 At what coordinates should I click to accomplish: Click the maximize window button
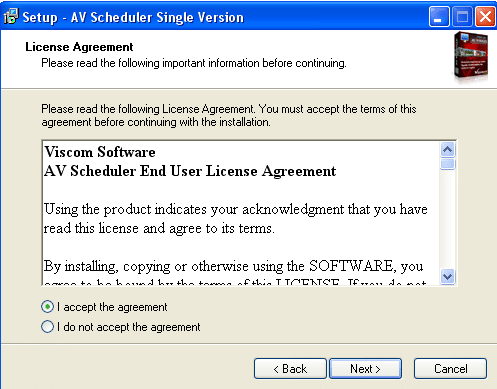(x=462, y=17)
